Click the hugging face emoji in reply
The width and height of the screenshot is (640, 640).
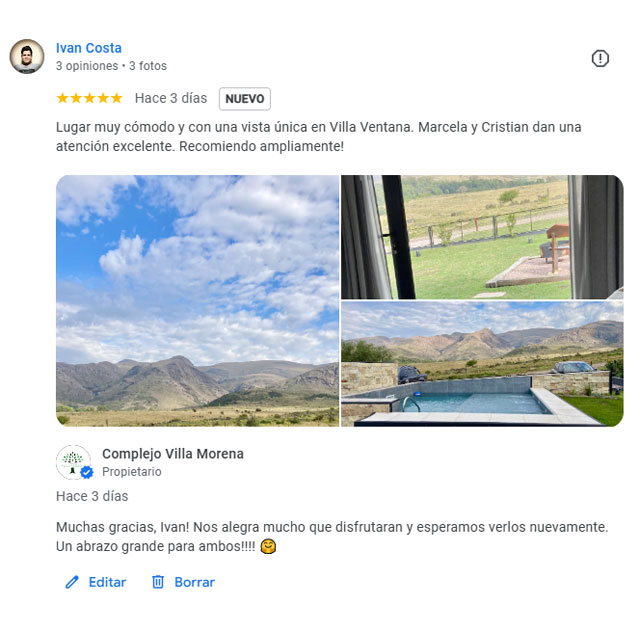tap(268, 546)
